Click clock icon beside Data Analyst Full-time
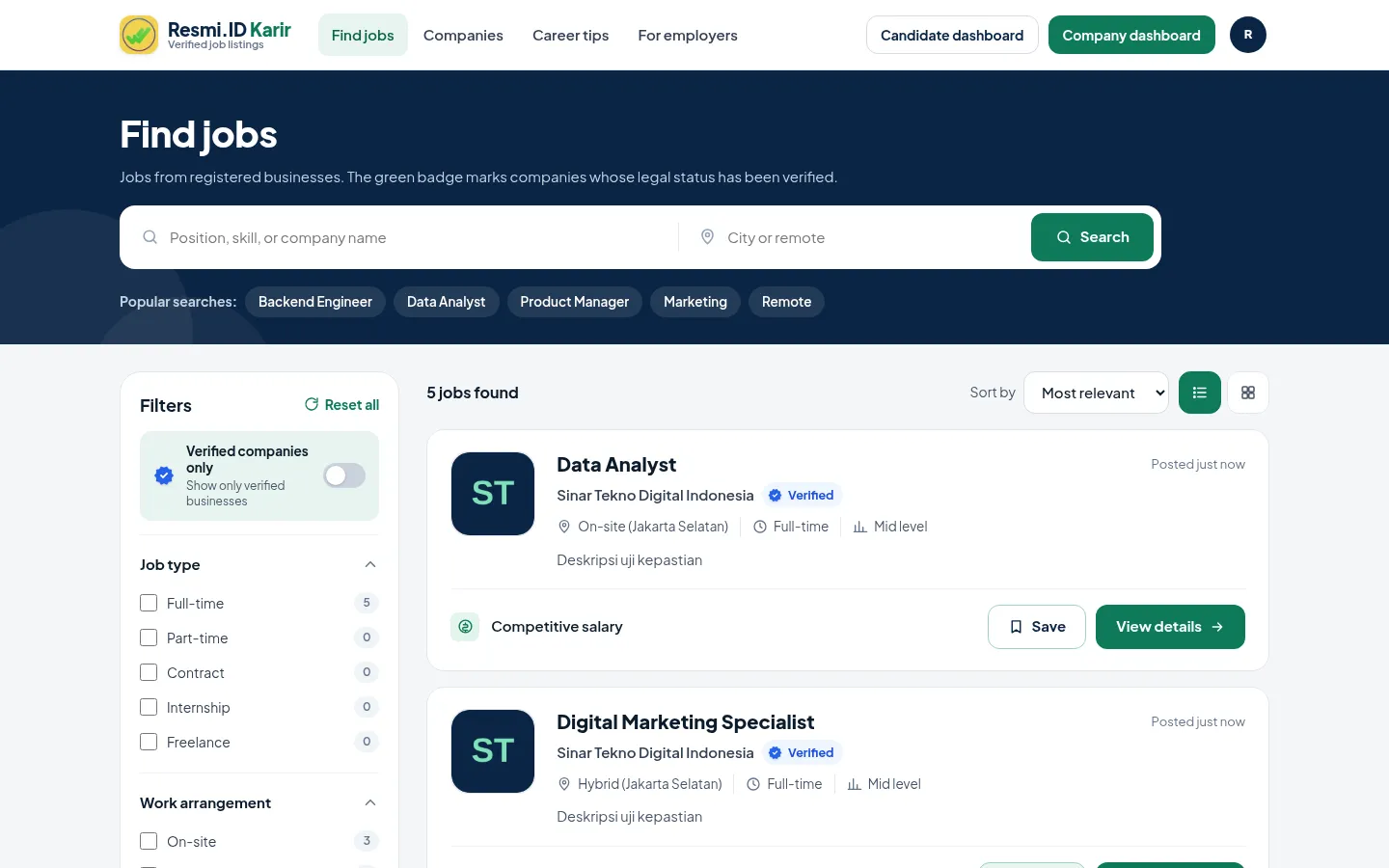1389x868 pixels. pyautogui.click(x=760, y=527)
